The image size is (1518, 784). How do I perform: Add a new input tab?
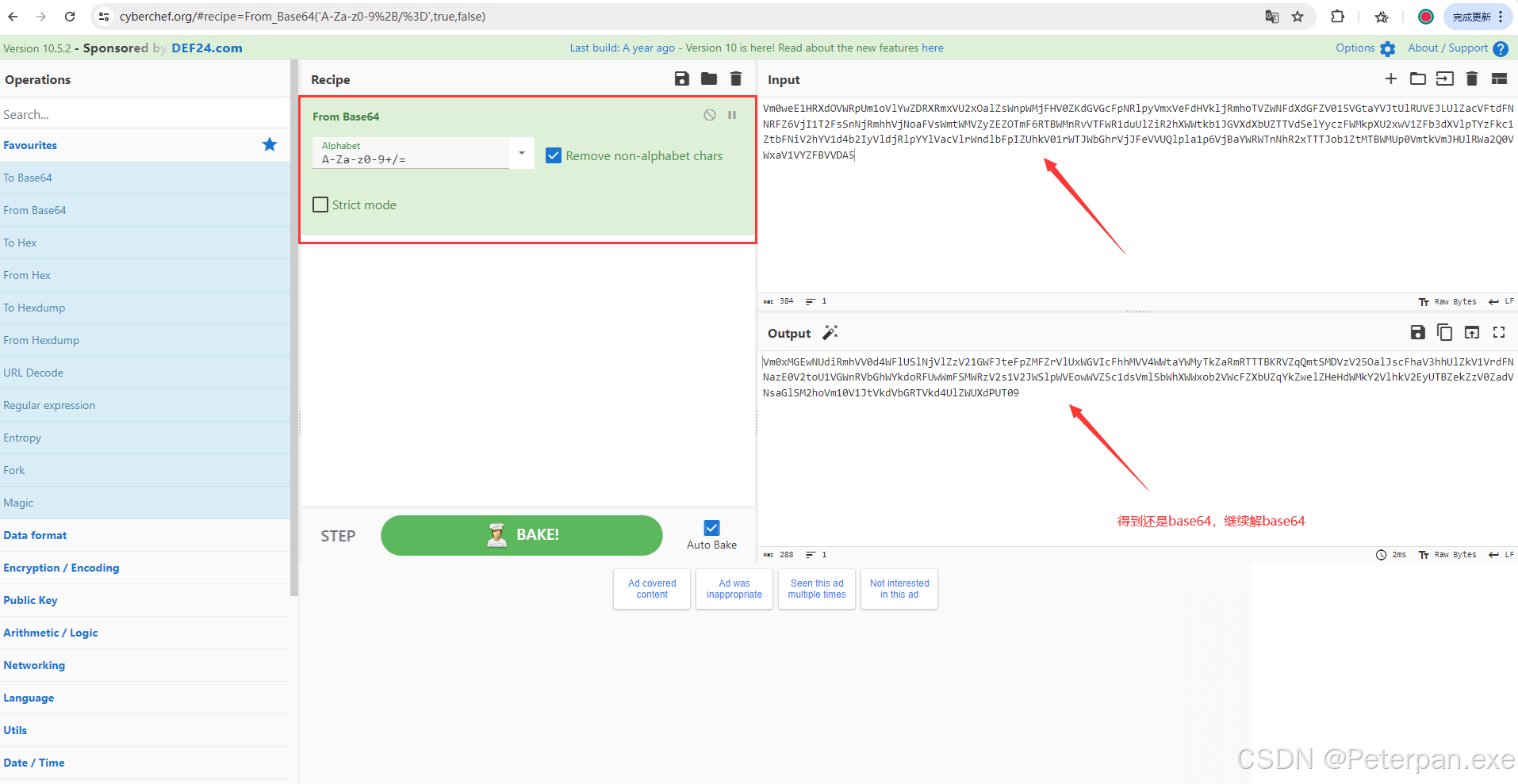[1391, 78]
